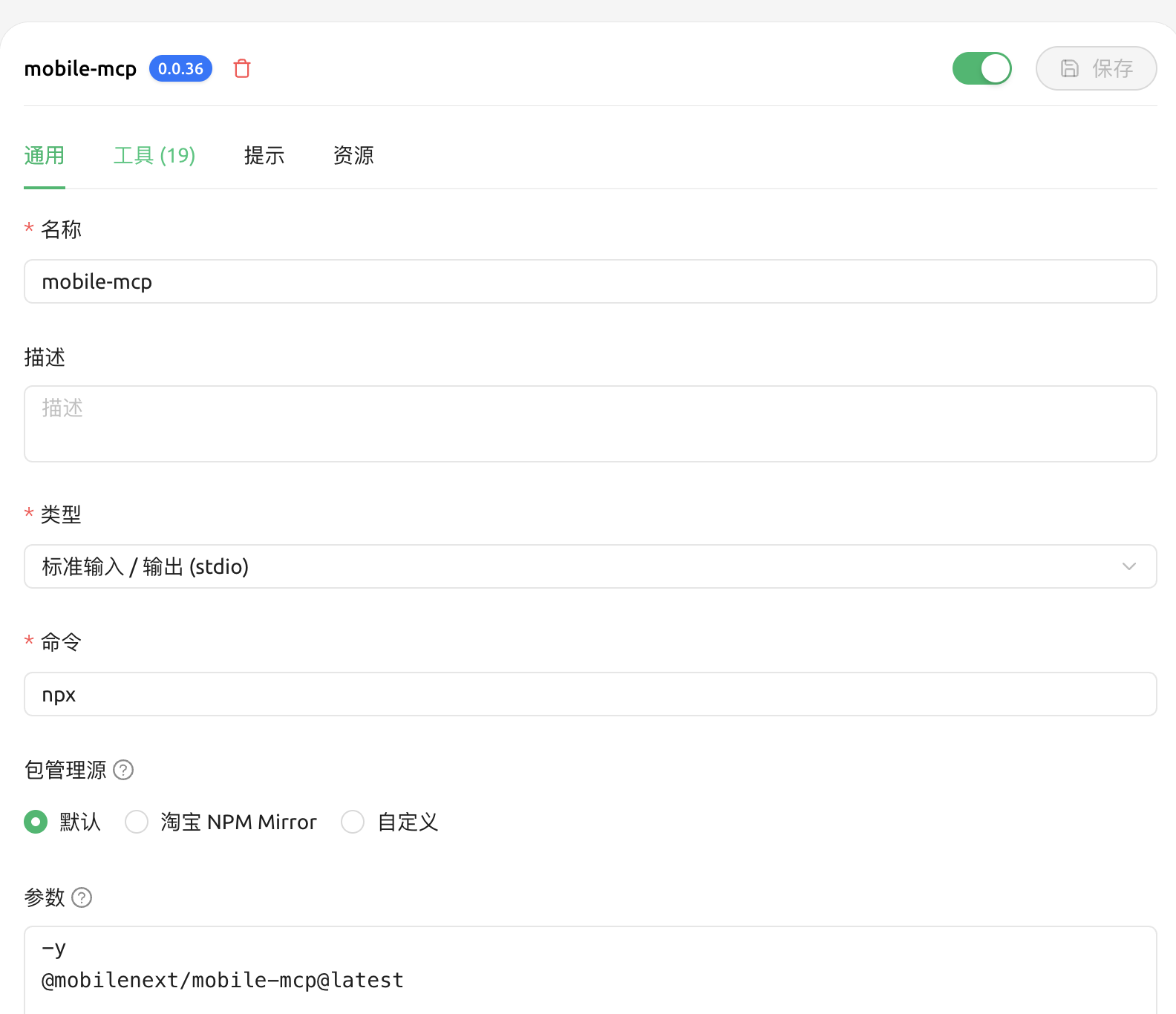
Task: Click into the 描述 text area
Action: coord(590,424)
